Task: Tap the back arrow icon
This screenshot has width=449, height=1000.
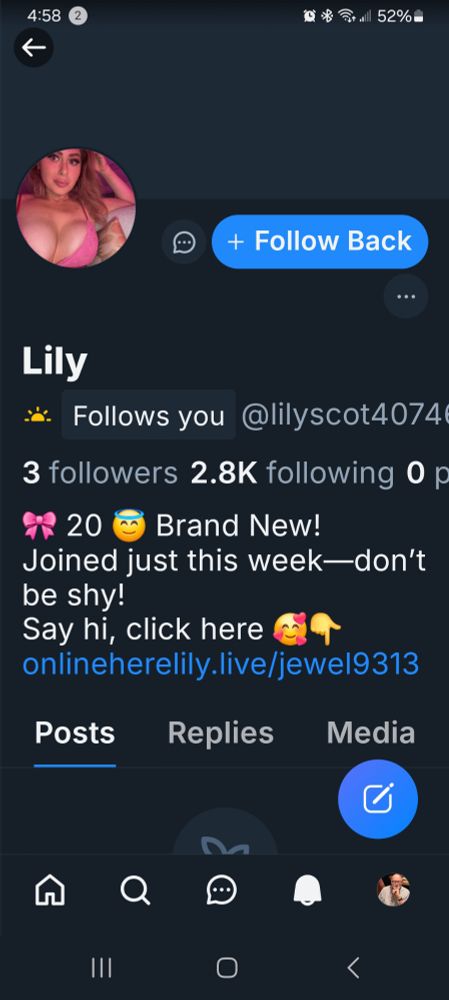Action: (x=34, y=48)
